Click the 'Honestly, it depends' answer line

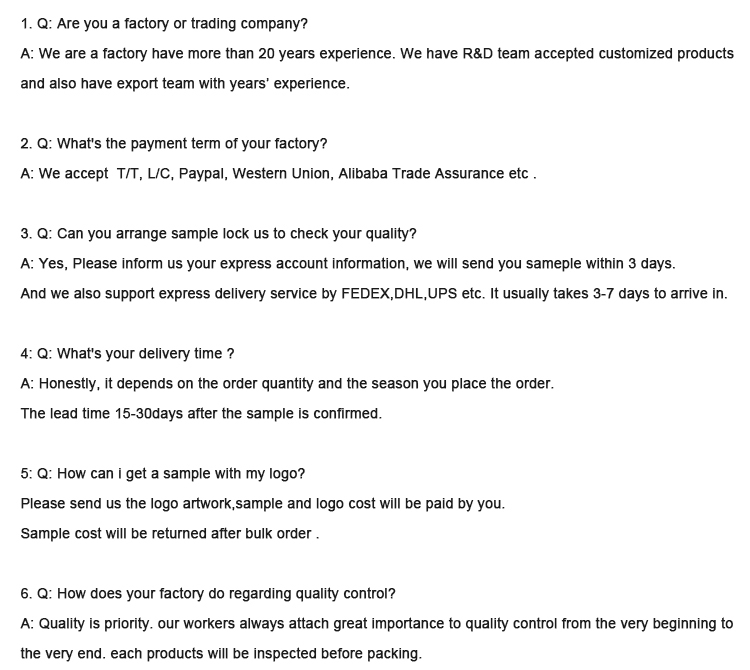coord(287,384)
